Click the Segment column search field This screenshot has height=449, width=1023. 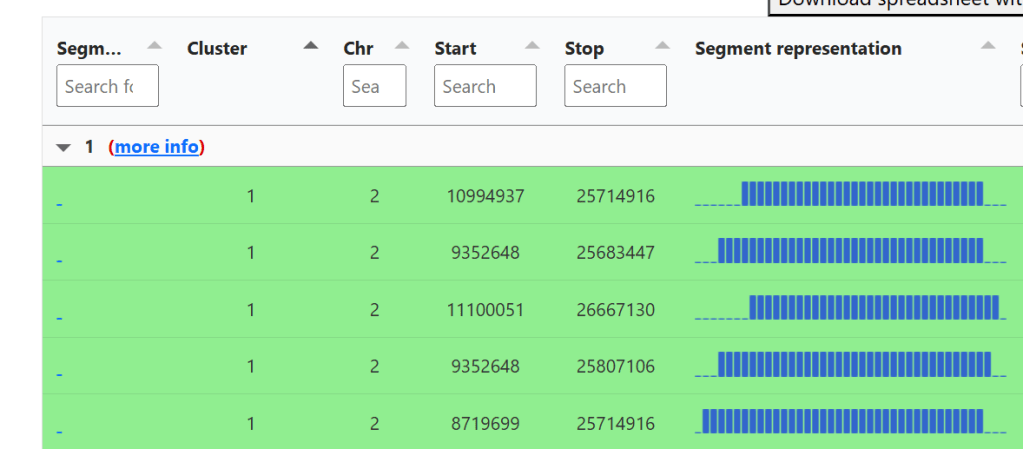pyautogui.click(x=107, y=86)
